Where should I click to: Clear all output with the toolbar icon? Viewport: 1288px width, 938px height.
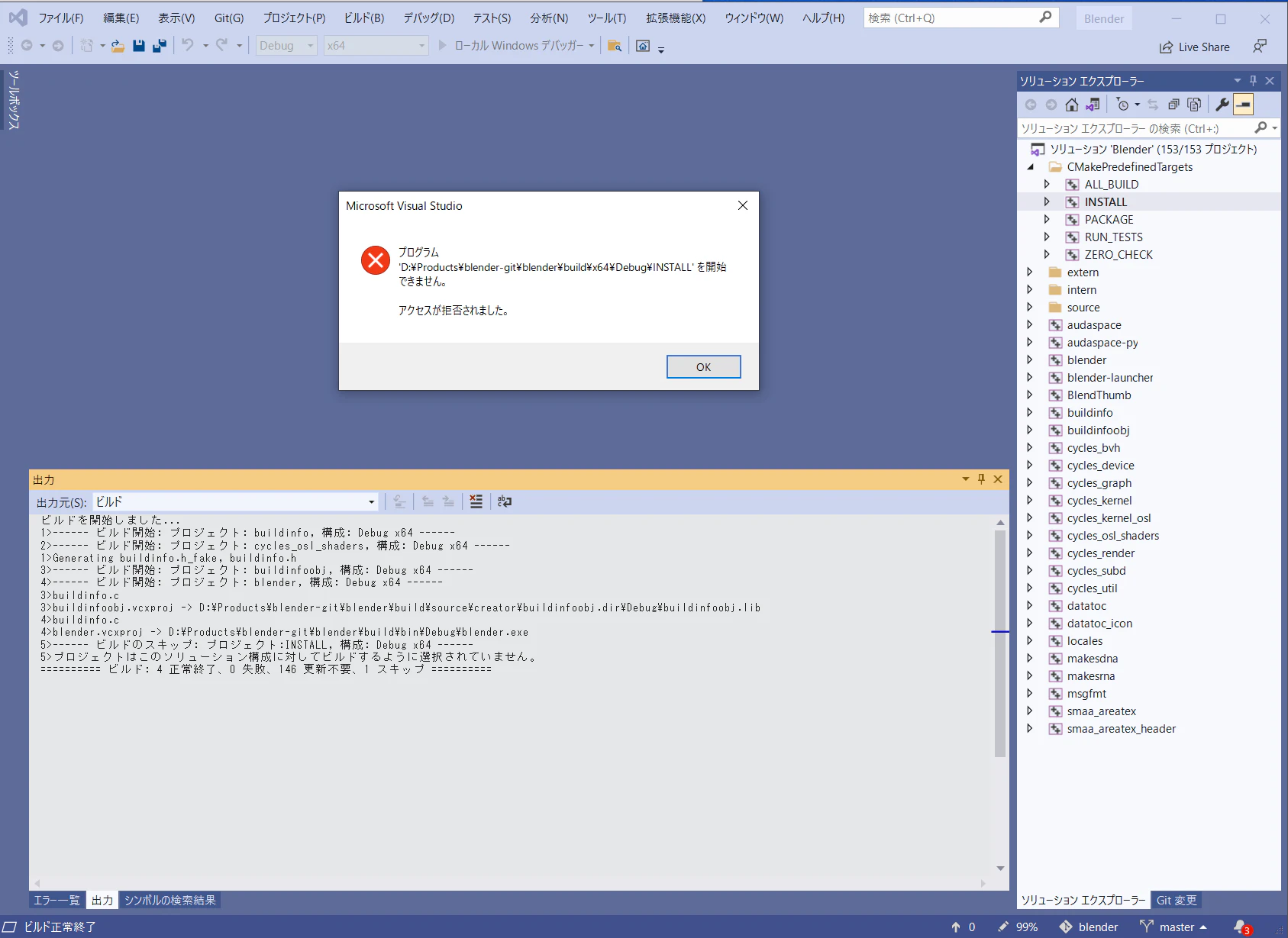click(x=476, y=501)
